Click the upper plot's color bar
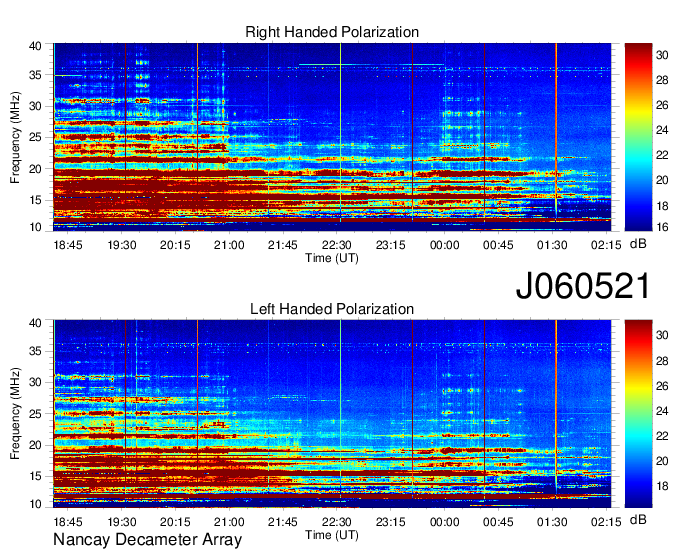The image size is (680, 552). click(x=638, y=137)
